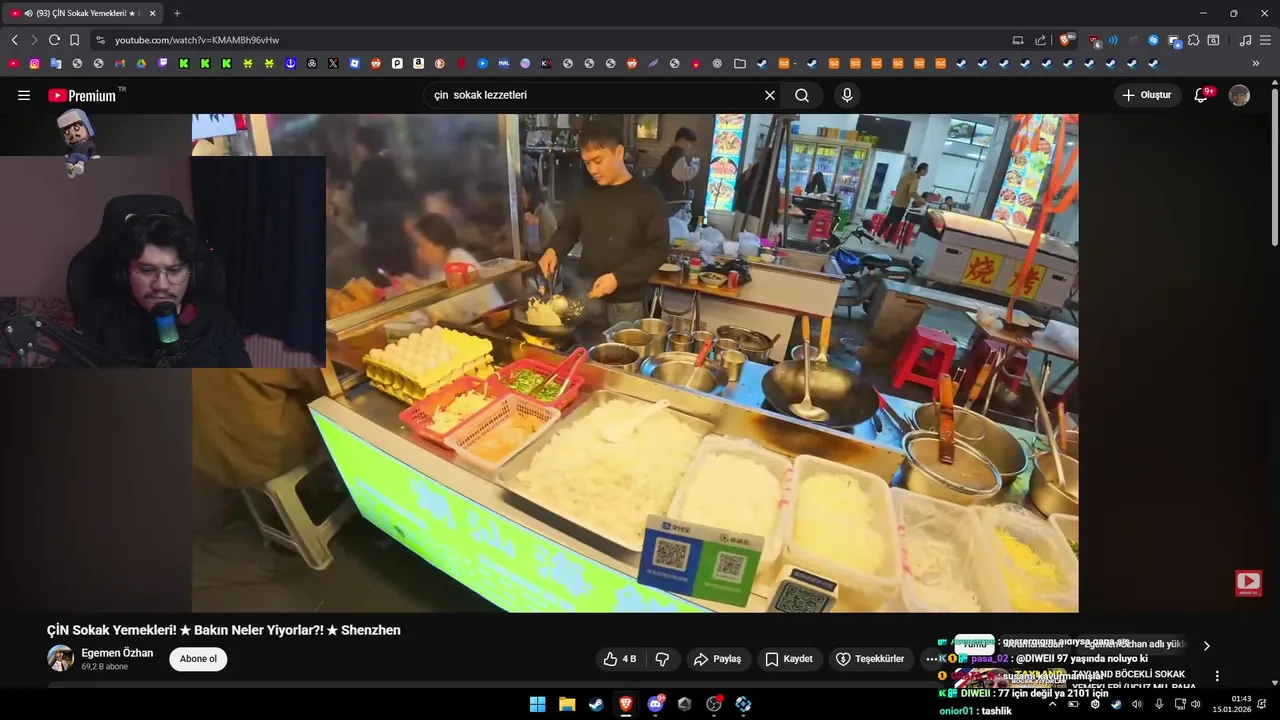Click the youtube.com address bar URL

(196, 40)
